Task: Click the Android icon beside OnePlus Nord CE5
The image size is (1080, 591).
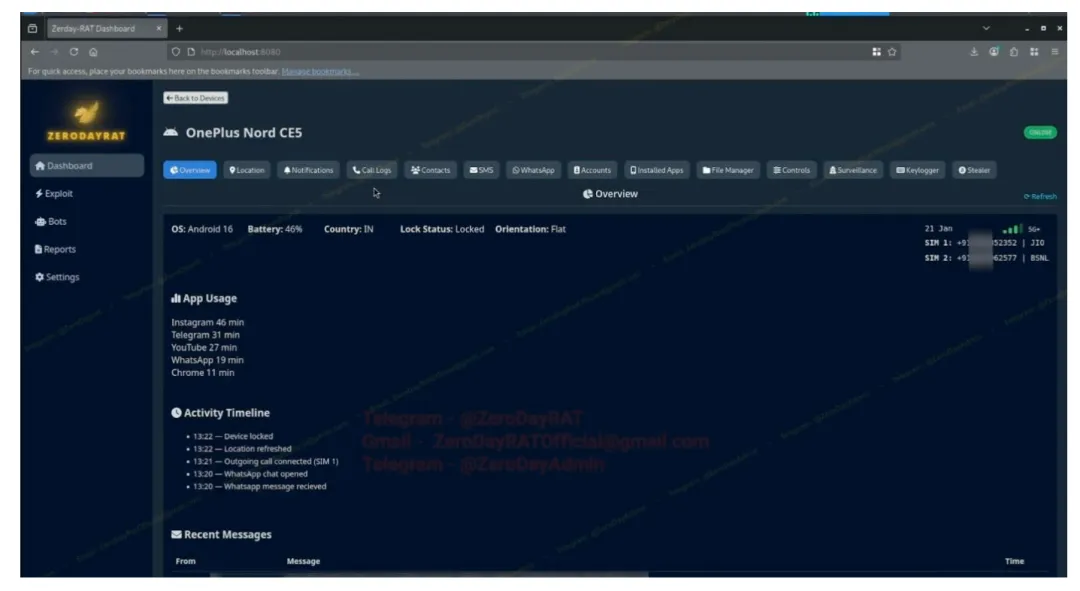Action: 171,132
